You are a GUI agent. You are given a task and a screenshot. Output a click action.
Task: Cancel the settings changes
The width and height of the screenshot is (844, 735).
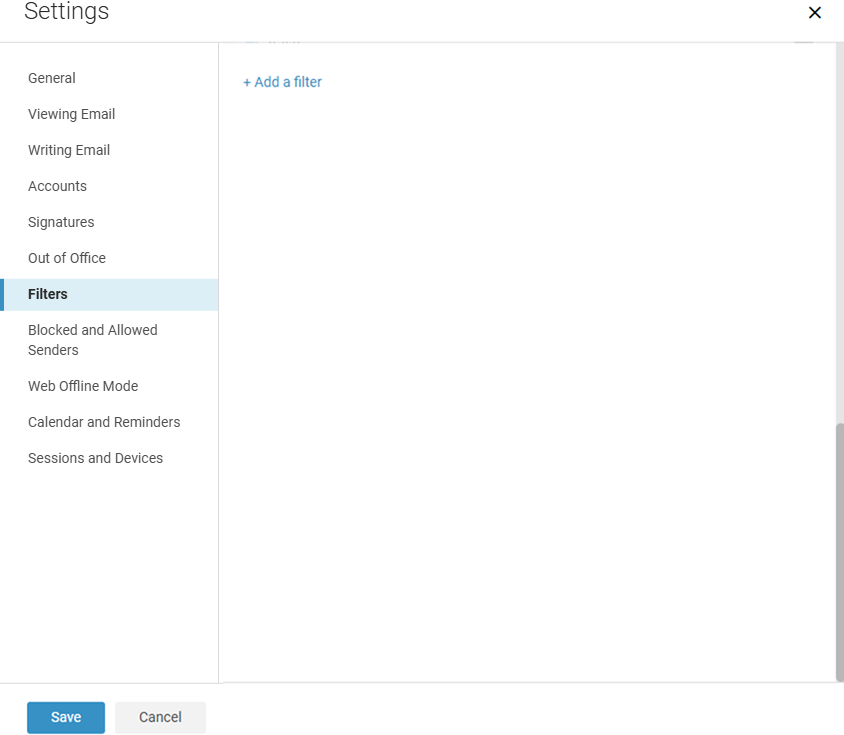tap(160, 717)
